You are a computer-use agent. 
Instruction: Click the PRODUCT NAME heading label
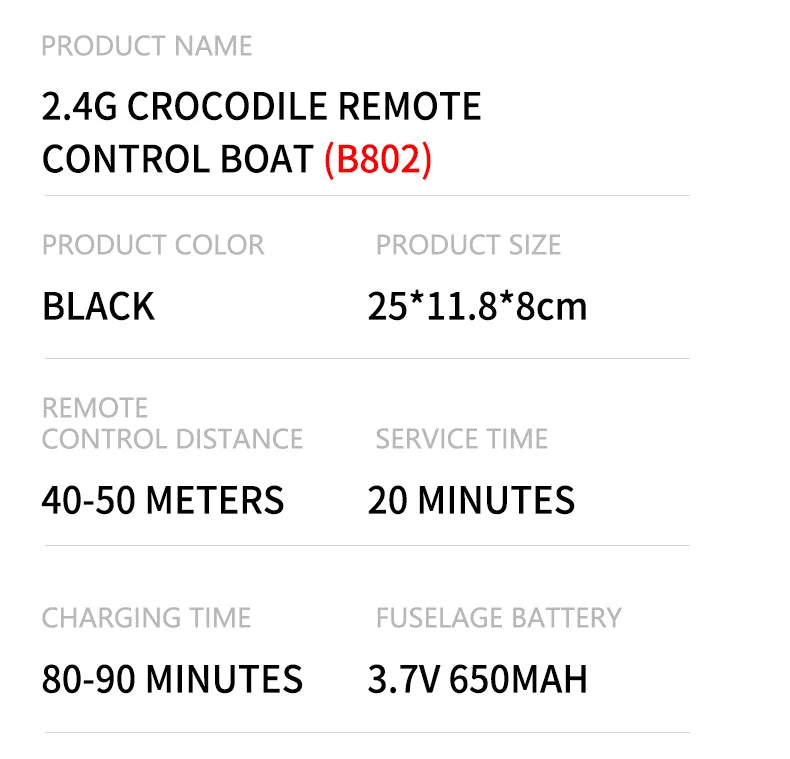pos(146,46)
